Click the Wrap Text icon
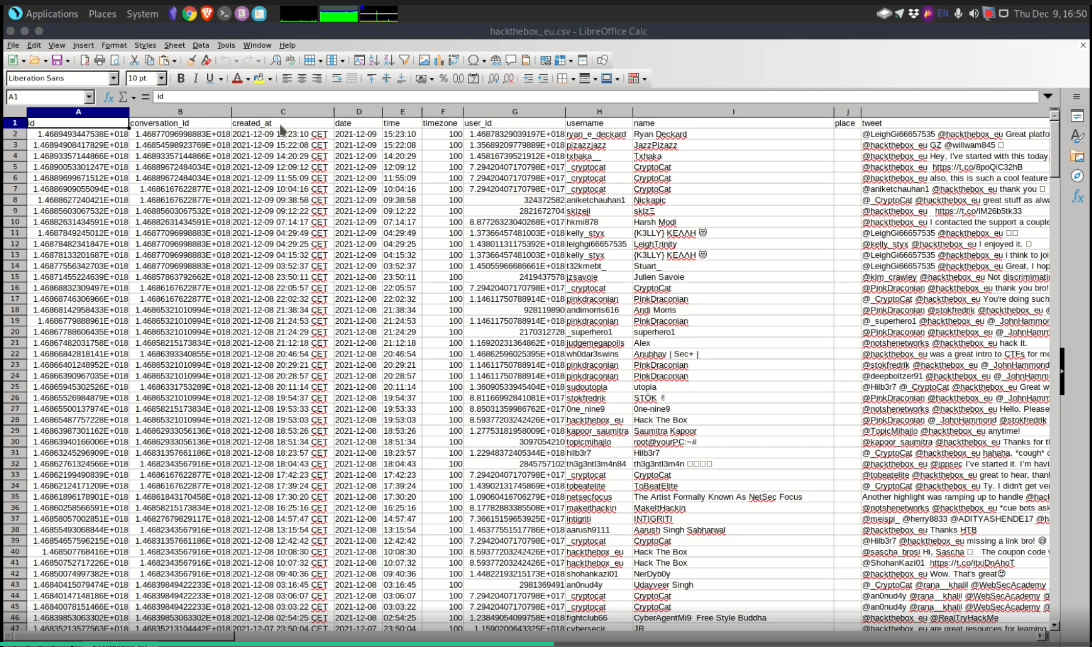 tap(337, 79)
